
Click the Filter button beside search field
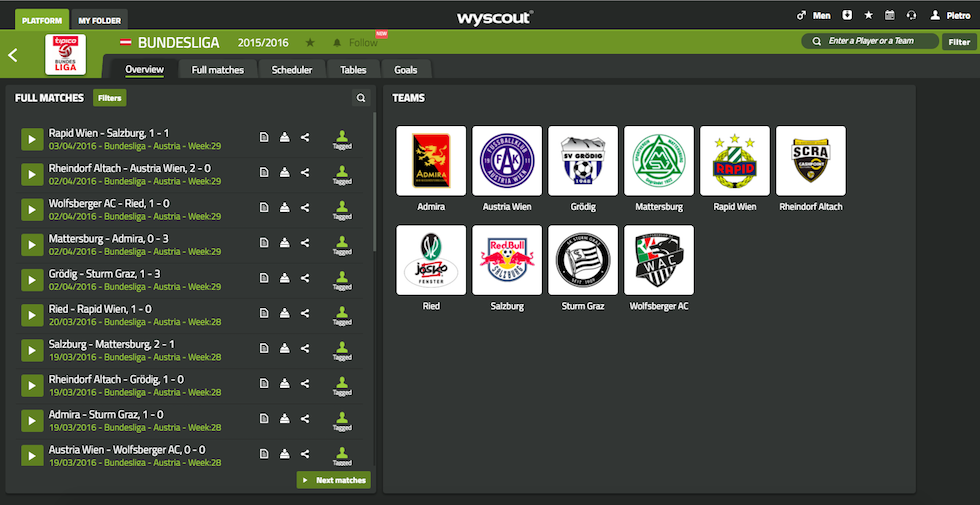coord(958,41)
